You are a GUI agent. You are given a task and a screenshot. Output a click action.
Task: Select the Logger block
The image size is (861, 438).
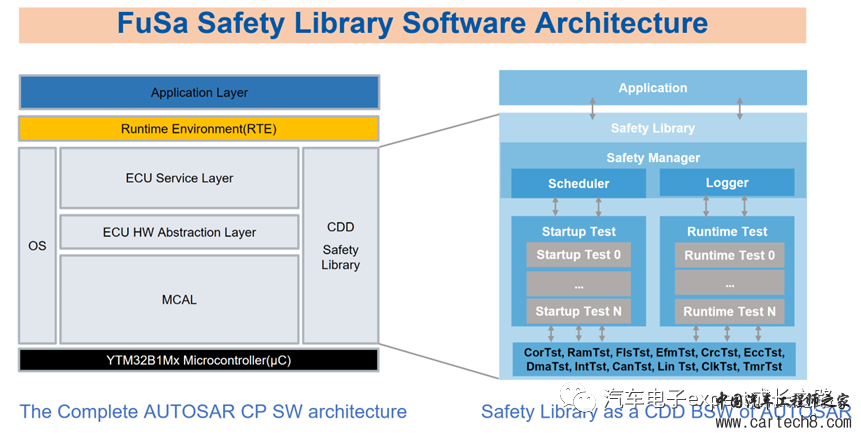pos(727,183)
